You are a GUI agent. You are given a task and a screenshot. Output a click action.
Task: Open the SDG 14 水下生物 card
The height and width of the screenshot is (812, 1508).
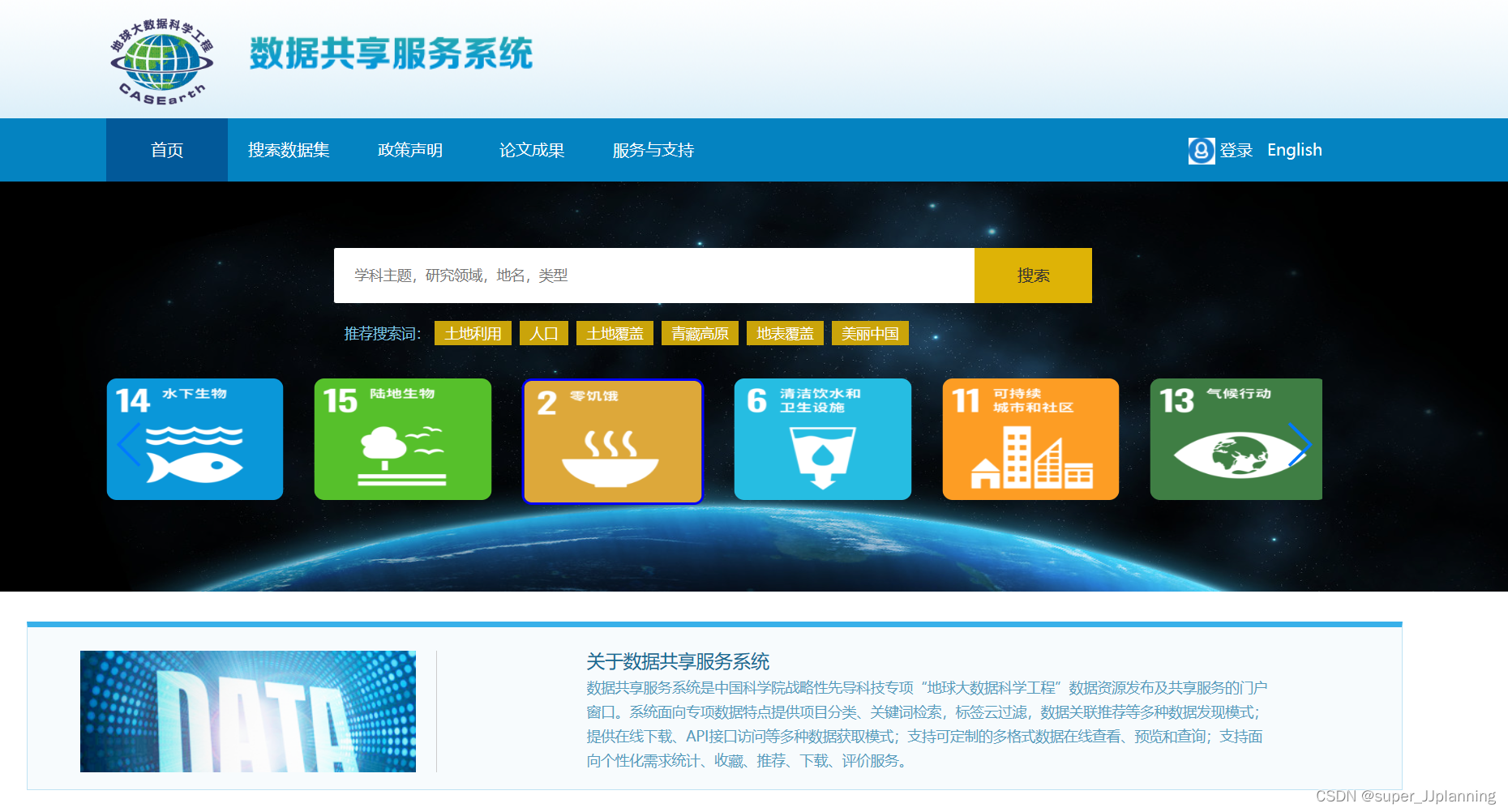tap(195, 439)
